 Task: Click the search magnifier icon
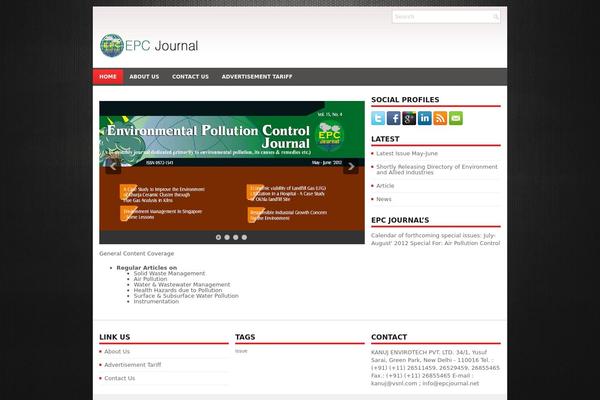495,17
